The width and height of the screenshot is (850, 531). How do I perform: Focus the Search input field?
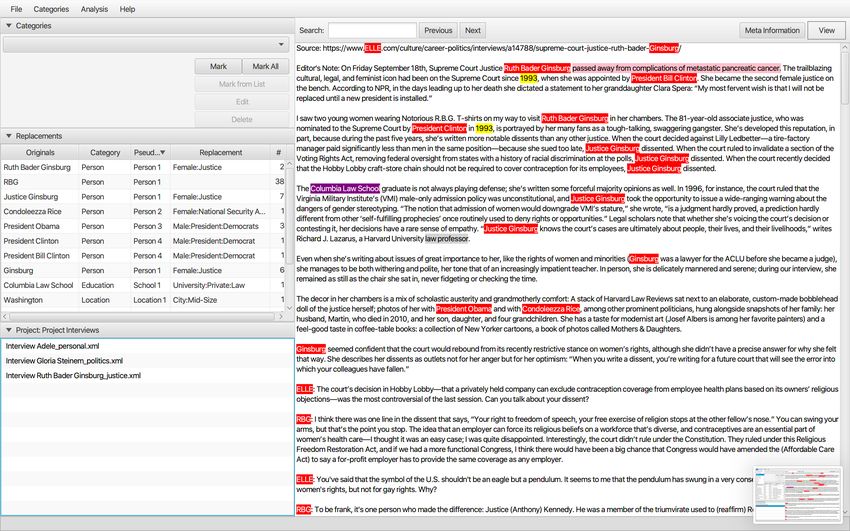pos(372,30)
